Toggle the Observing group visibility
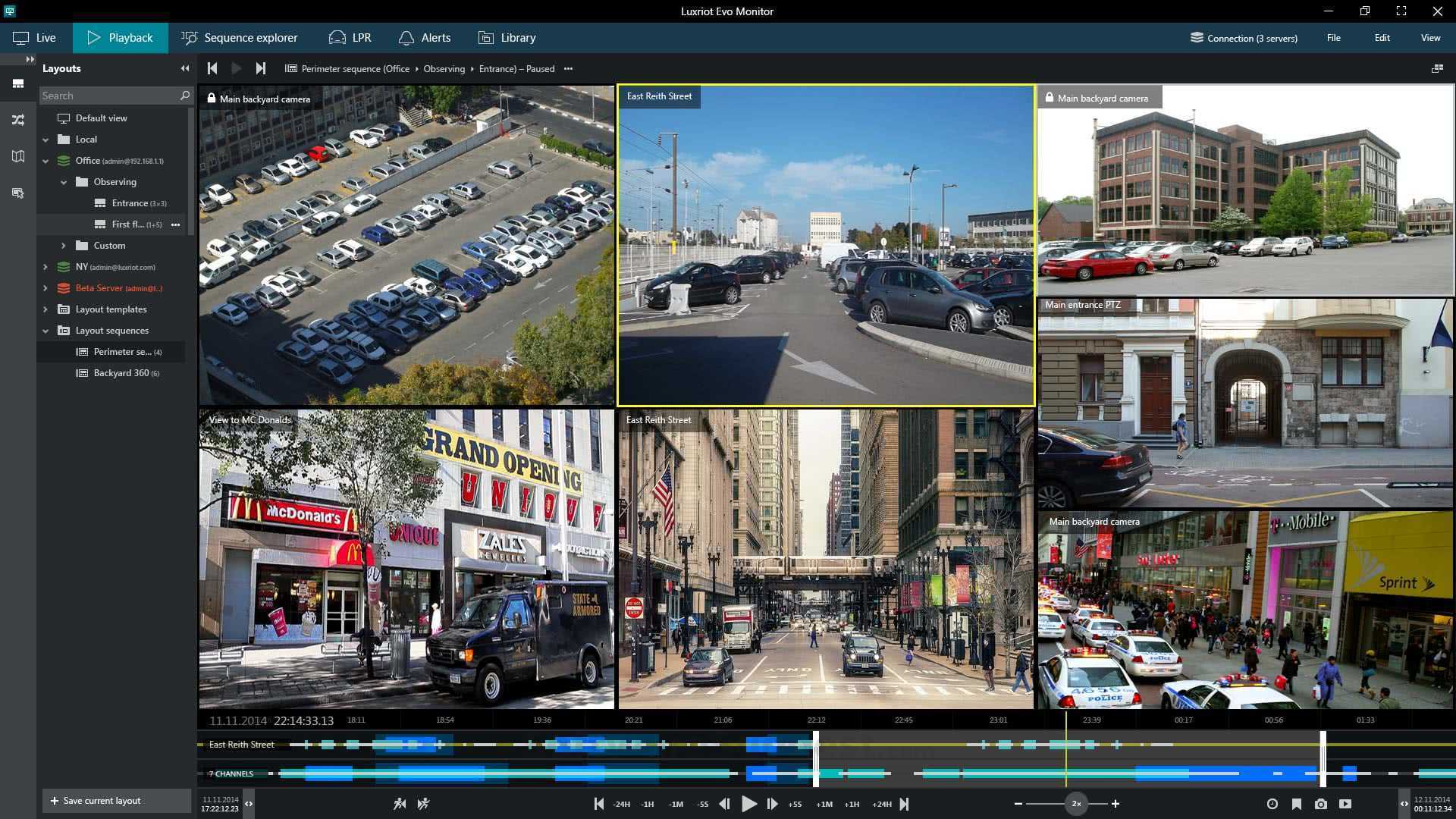The width and height of the screenshot is (1456, 819). tap(63, 181)
